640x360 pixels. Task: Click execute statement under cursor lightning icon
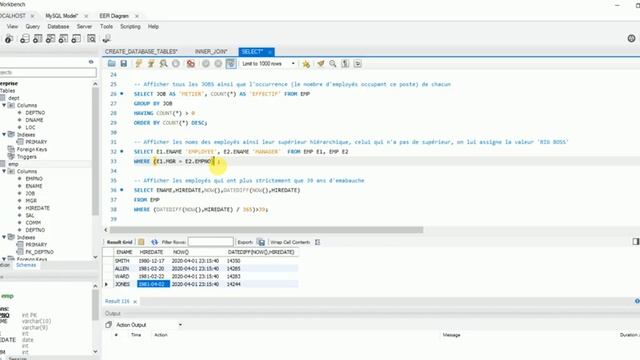[151, 64]
